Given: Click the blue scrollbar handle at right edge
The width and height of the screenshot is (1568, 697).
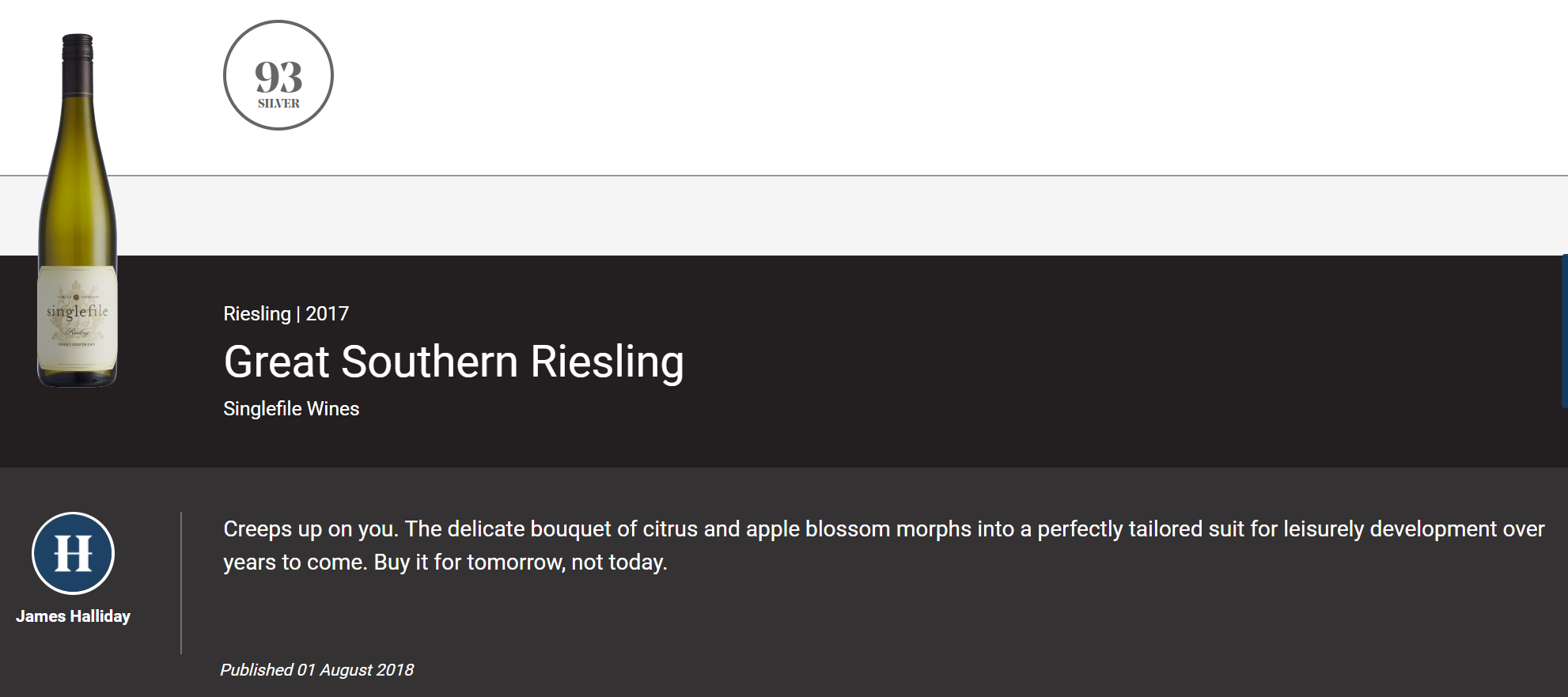Looking at the screenshot, I should point(1565,331).
